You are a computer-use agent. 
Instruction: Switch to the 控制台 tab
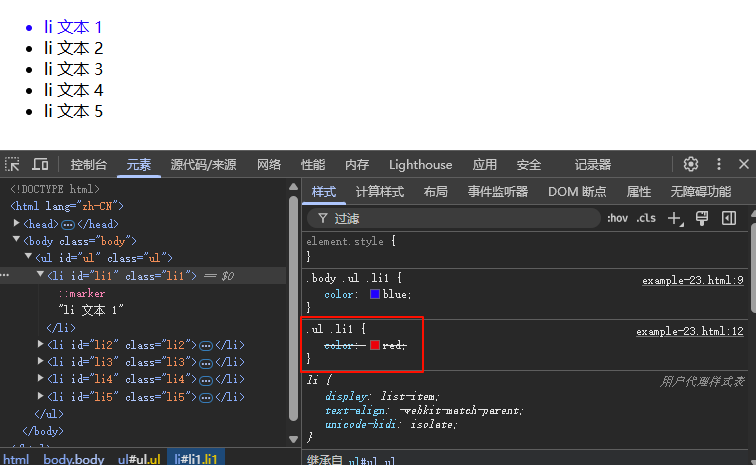(x=89, y=165)
